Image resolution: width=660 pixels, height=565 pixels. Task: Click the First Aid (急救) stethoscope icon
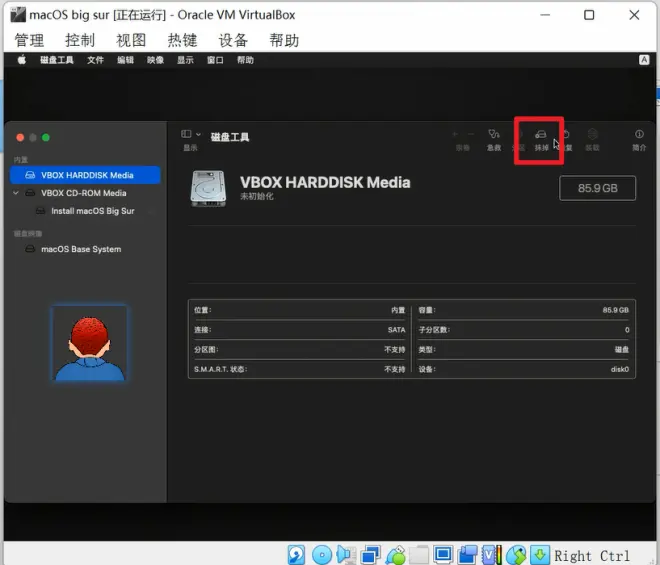pos(494,134)
